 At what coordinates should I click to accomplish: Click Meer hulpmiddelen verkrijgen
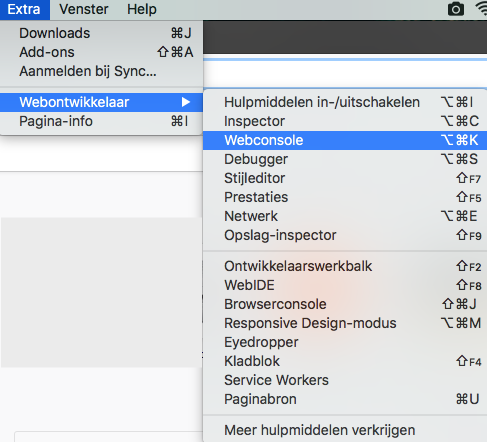pos(345,430)
